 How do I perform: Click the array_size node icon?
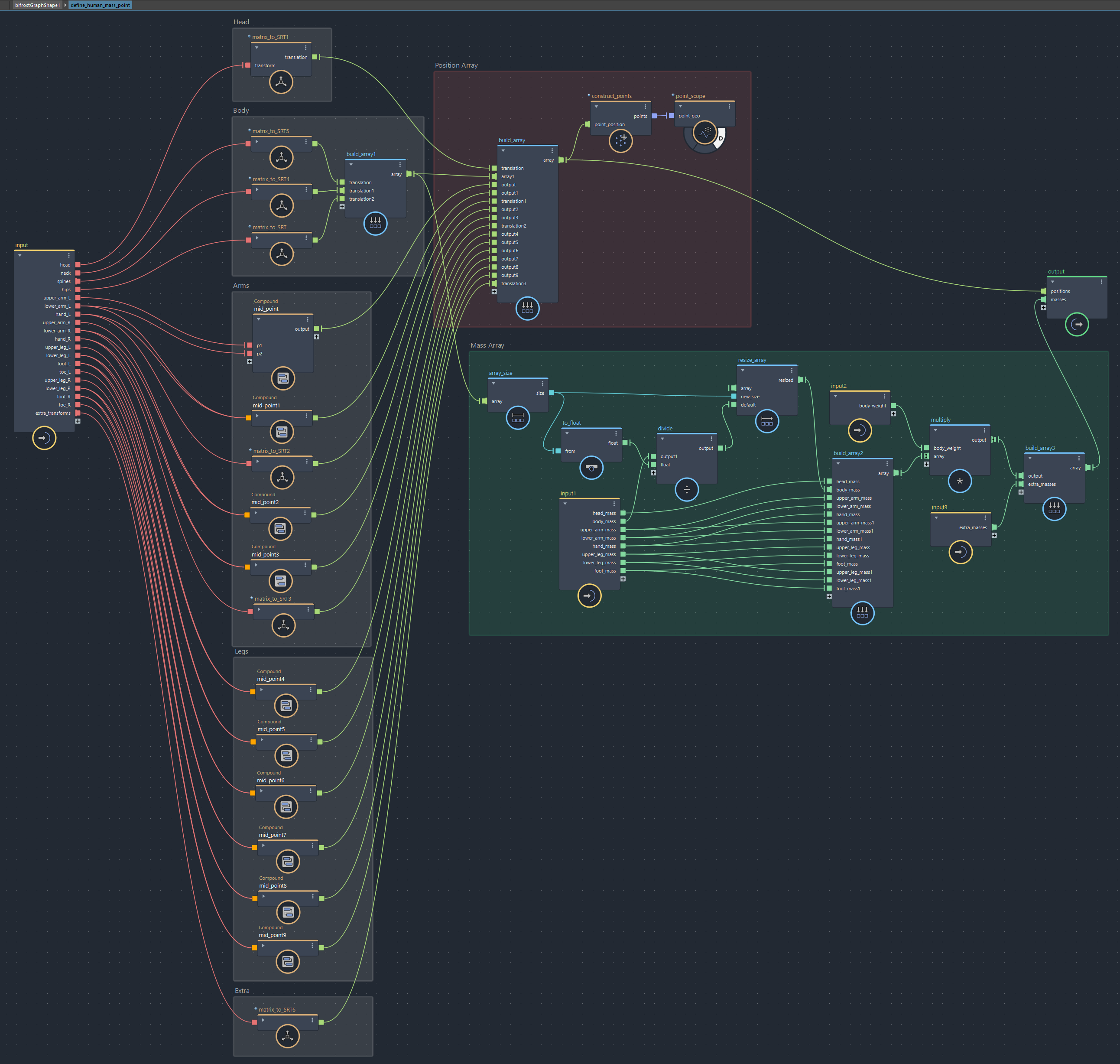pyautogui.click(x=517, y=418)
